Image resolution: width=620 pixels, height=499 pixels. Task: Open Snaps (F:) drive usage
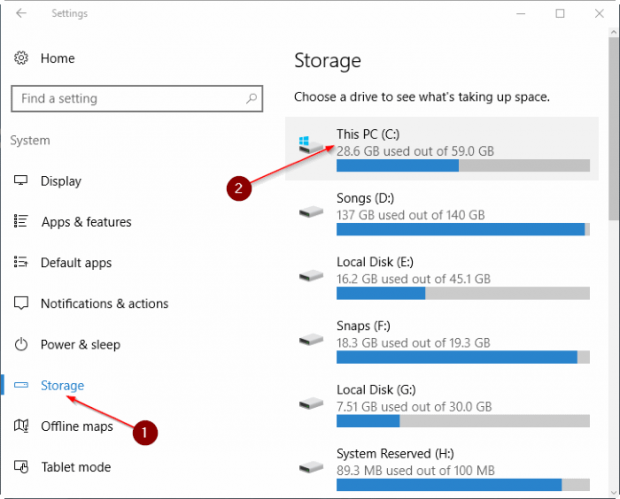click(441, 342)
